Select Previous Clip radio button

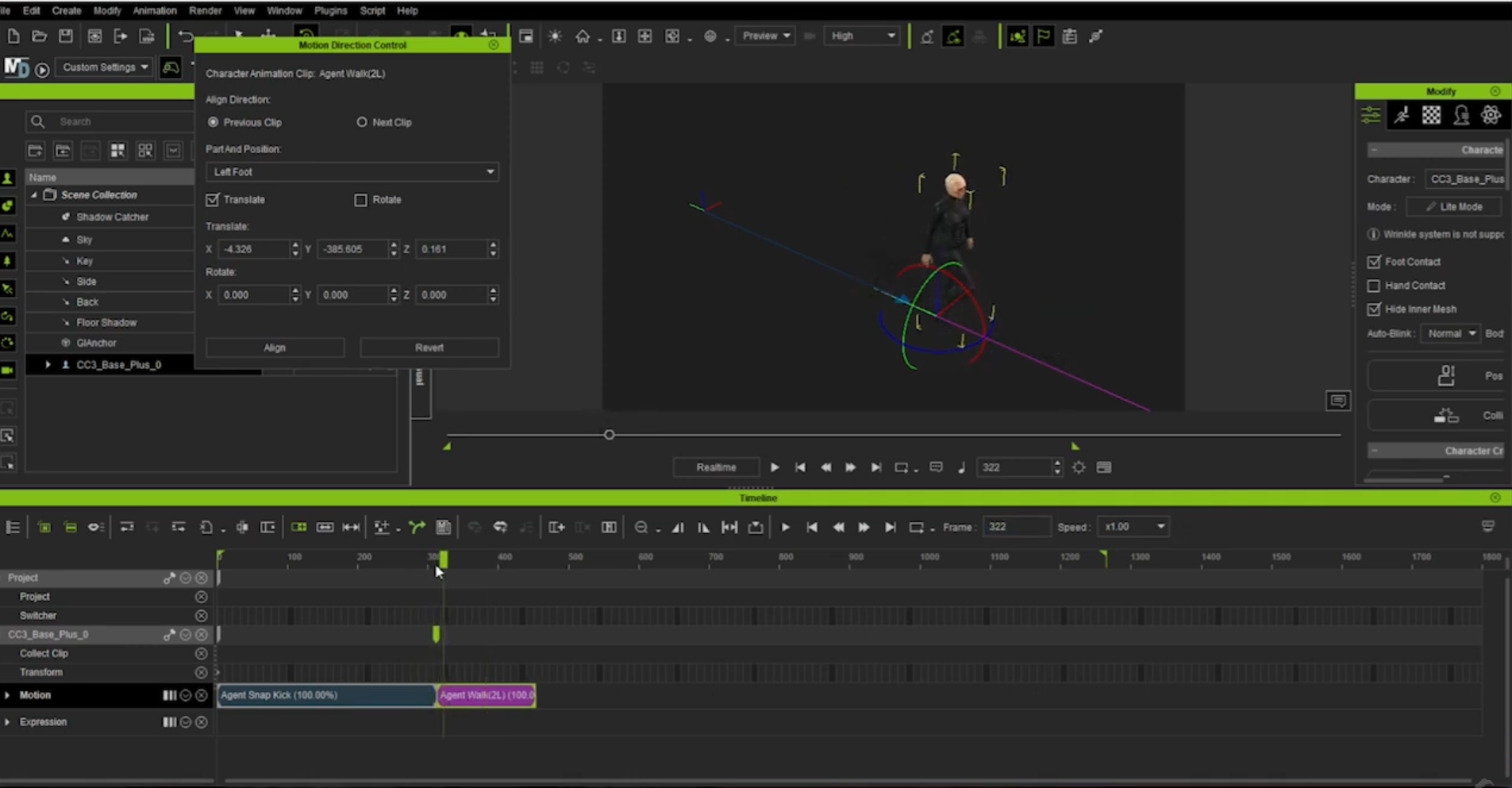pyautogui.click(x=213, y=122)
